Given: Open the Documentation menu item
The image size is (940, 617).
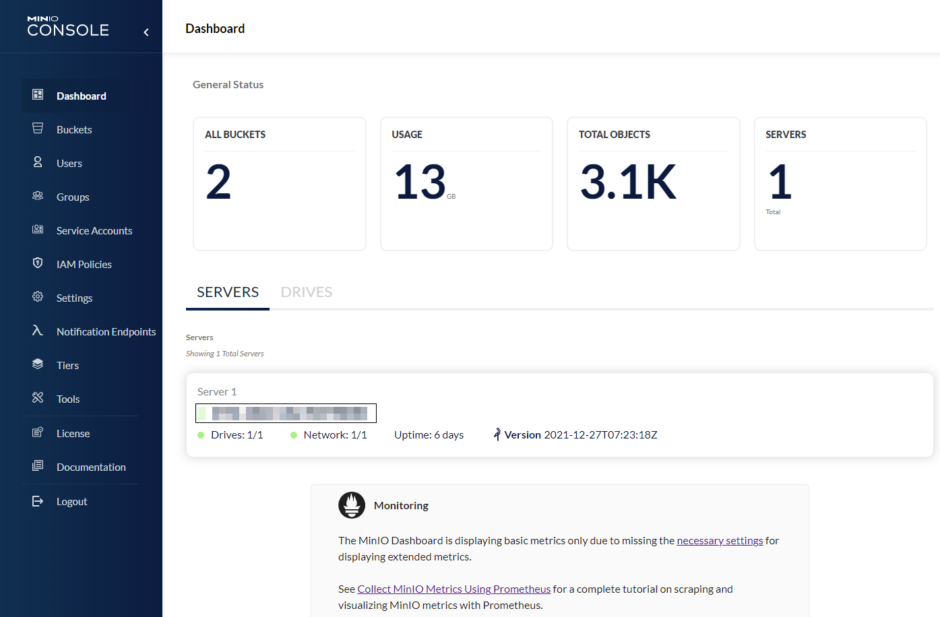Looking at the screenshot, I should click(x=90, y=467).
